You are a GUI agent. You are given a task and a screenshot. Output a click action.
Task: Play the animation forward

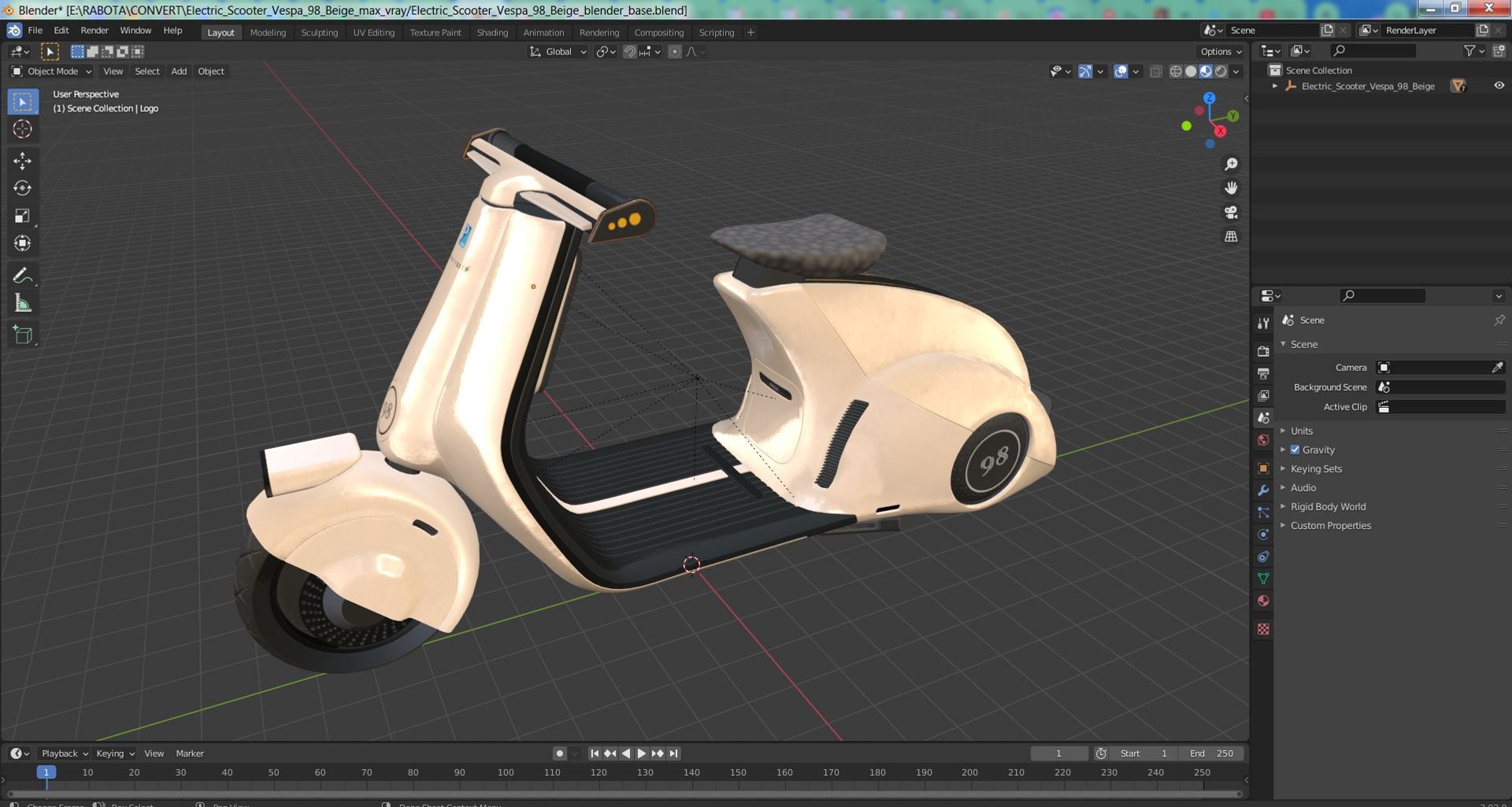[x=642, y=753]
